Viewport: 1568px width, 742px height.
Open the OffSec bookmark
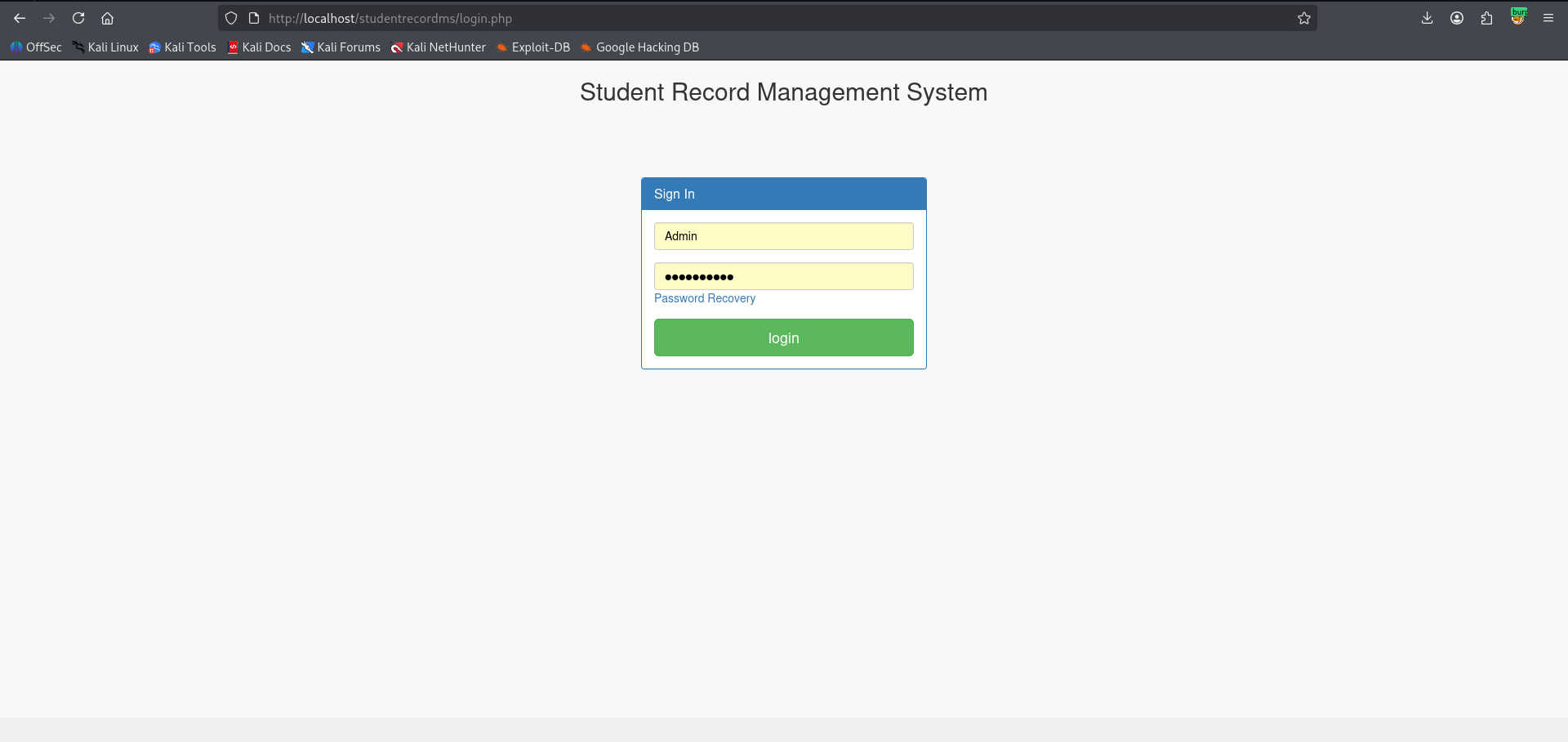point(36,47)
